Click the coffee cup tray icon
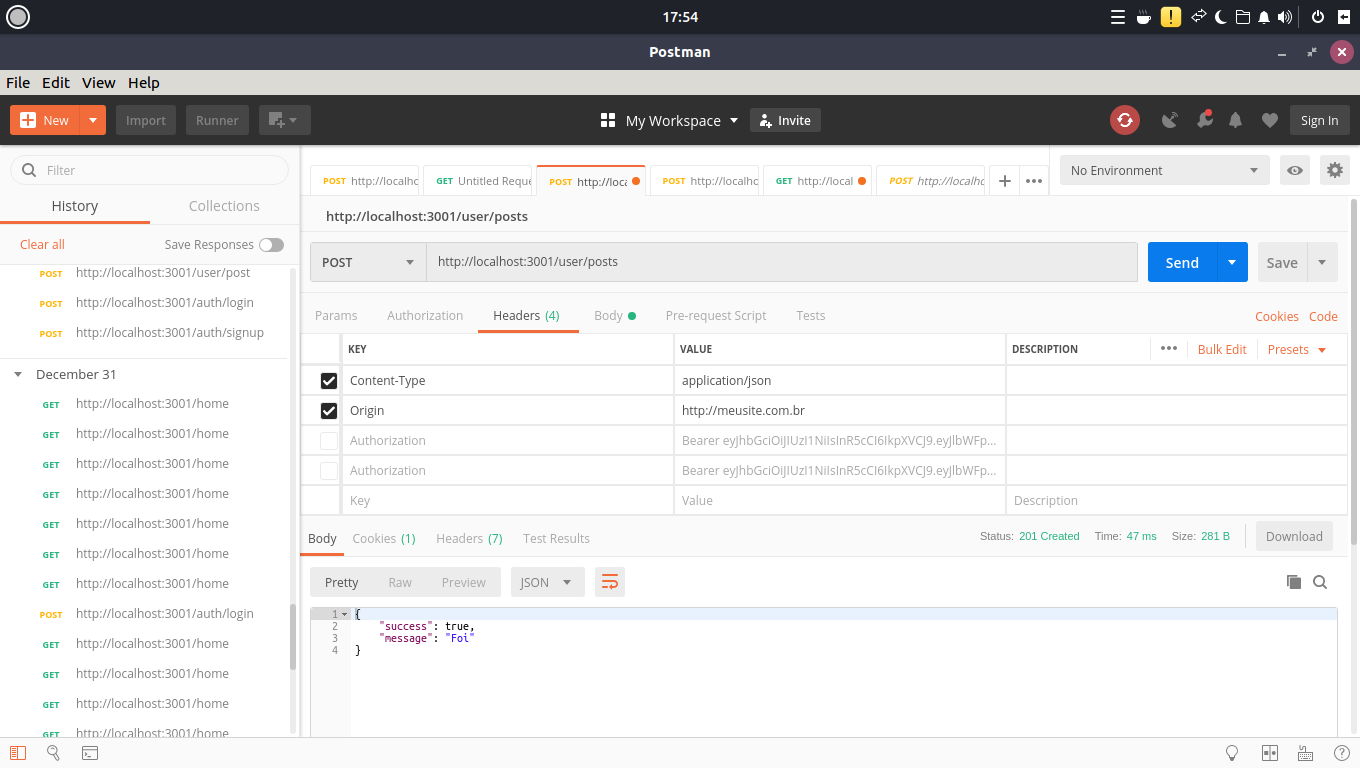 tap(1144, 17)
